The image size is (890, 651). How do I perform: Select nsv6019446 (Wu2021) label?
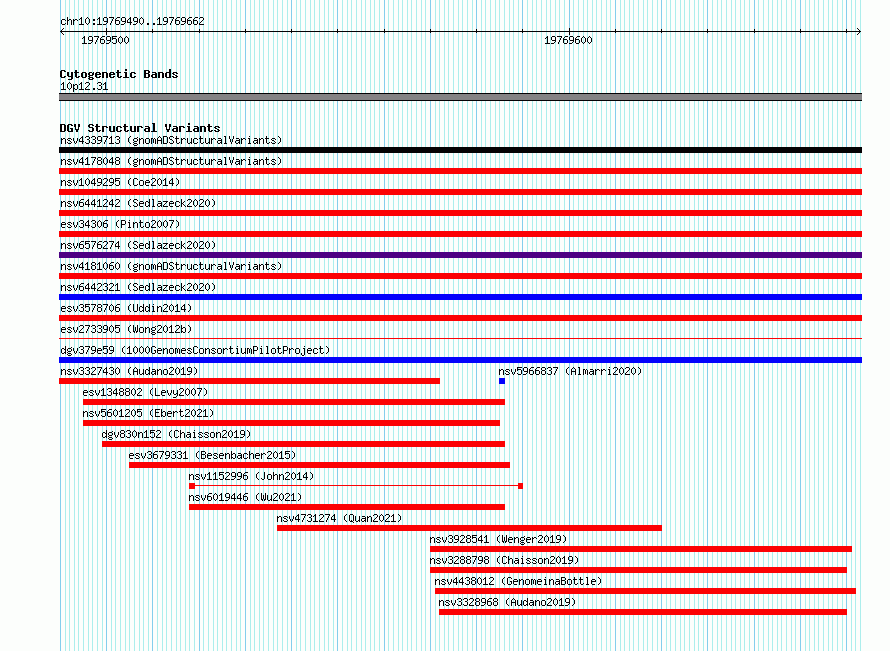[245, 497]
